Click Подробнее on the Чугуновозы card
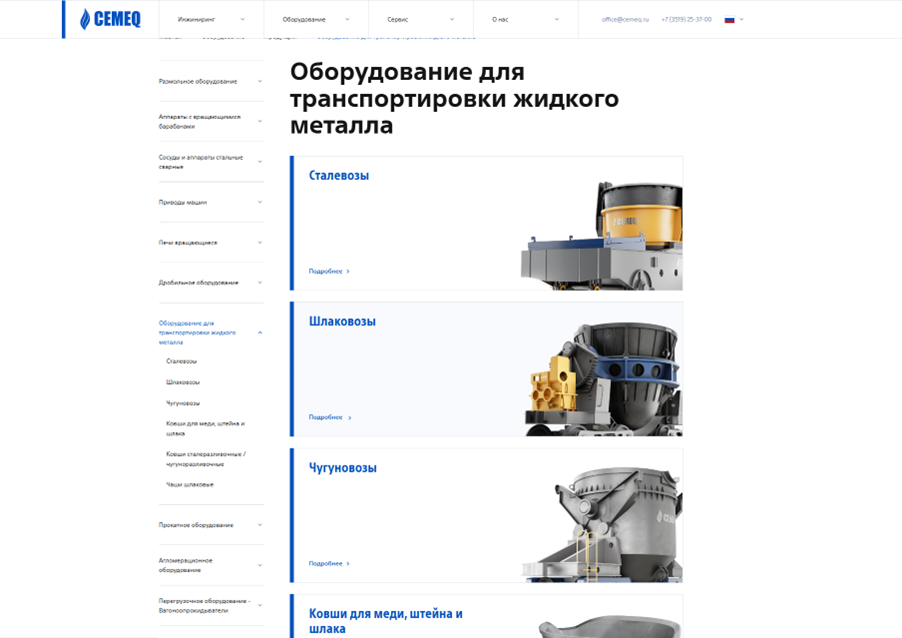 329,563
